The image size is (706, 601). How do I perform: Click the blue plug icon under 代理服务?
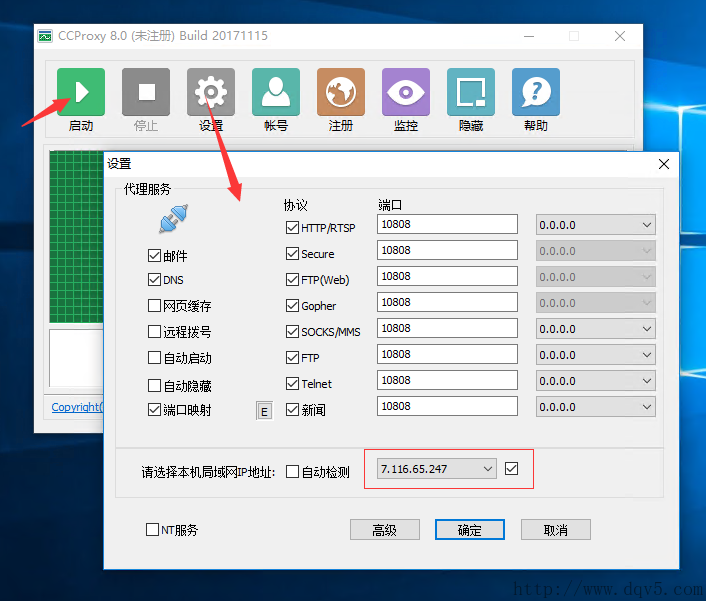(x=174, y=219)
